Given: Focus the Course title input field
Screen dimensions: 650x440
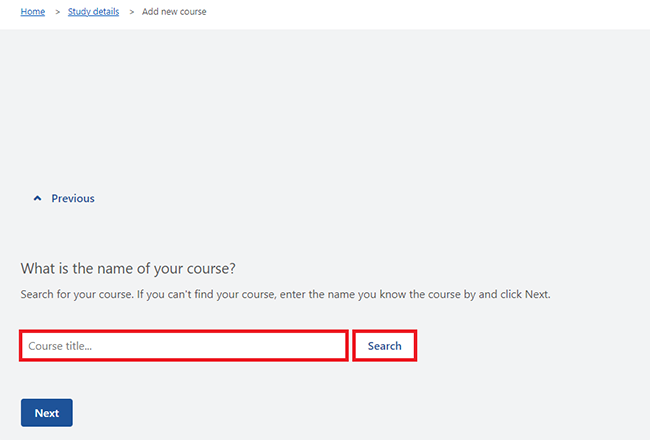Looking at the screenshot, I should pos(184,346).
